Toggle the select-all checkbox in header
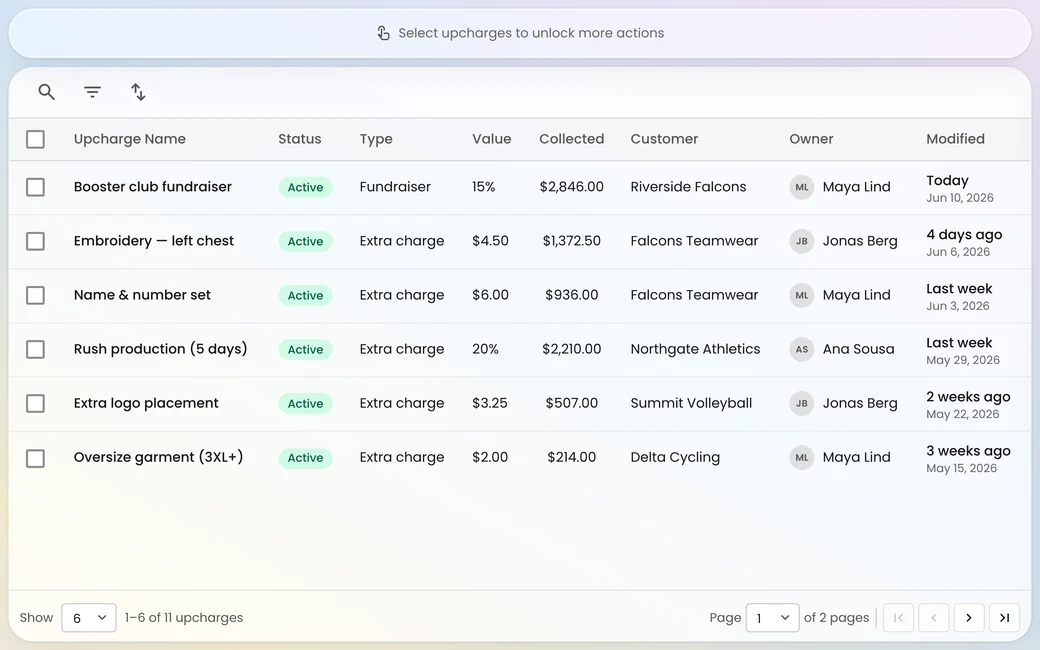Viewport: 1040px width, 650px height. coord(35,139)
